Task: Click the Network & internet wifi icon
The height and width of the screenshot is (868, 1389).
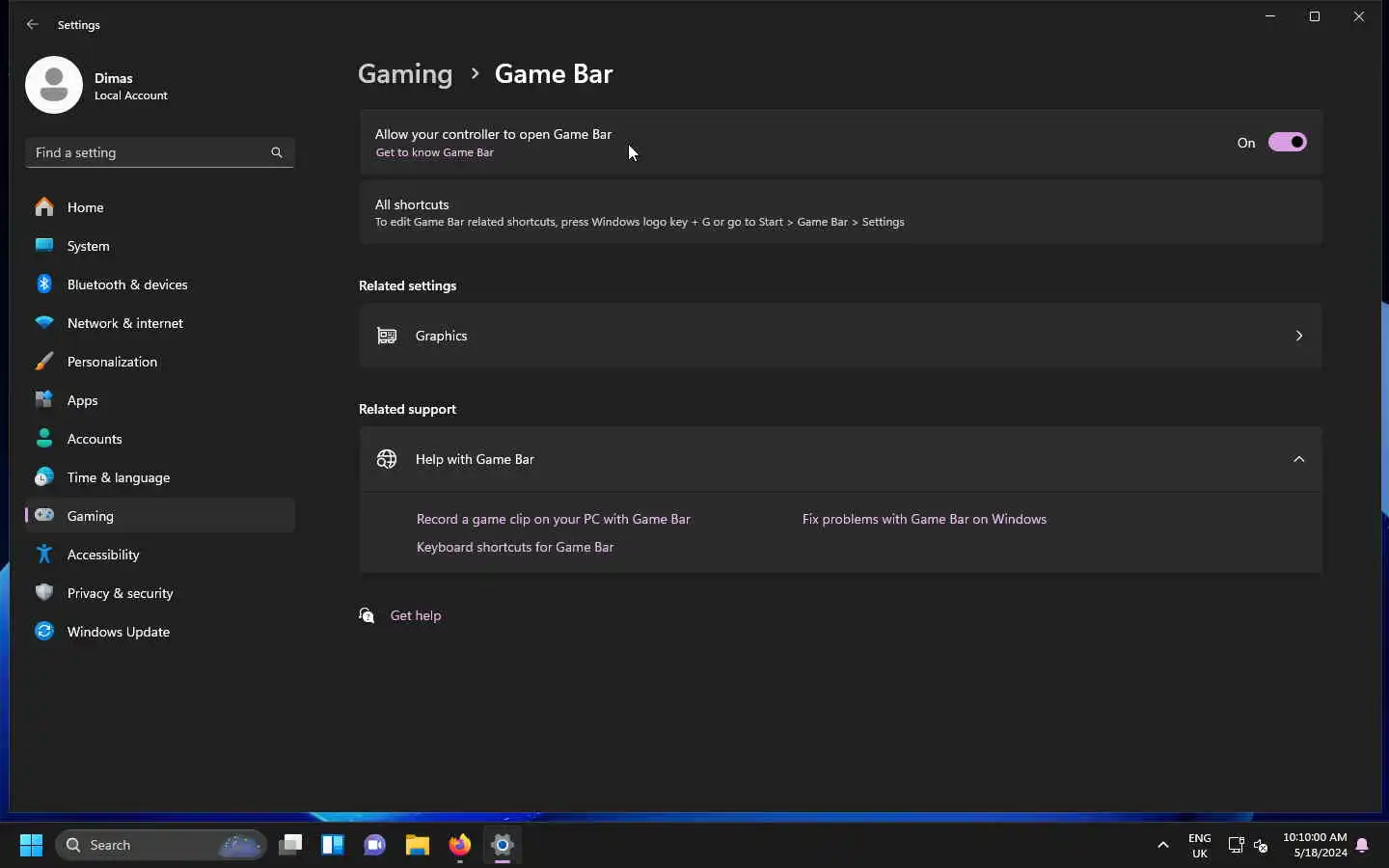Action: 44,323
